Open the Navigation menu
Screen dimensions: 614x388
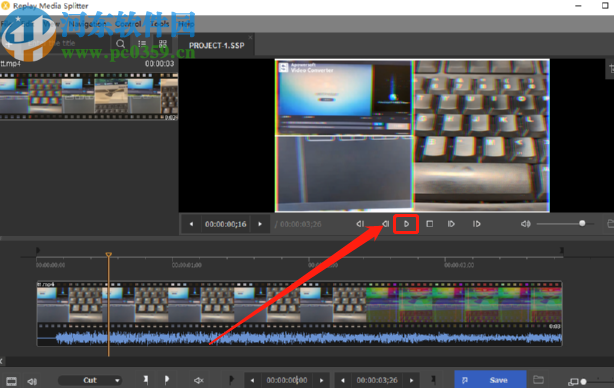click(87, 24)
